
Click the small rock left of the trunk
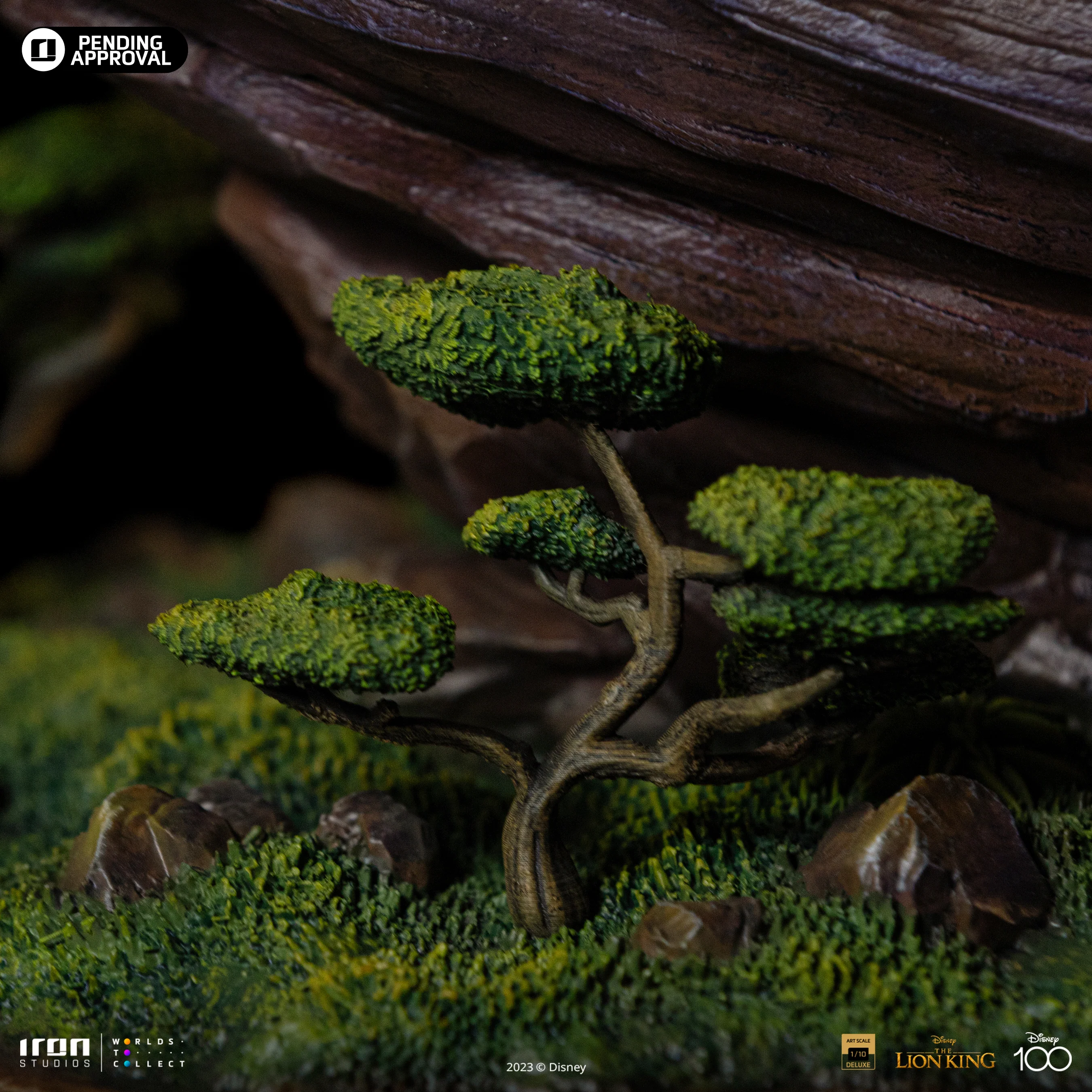[x=376, y=834]
